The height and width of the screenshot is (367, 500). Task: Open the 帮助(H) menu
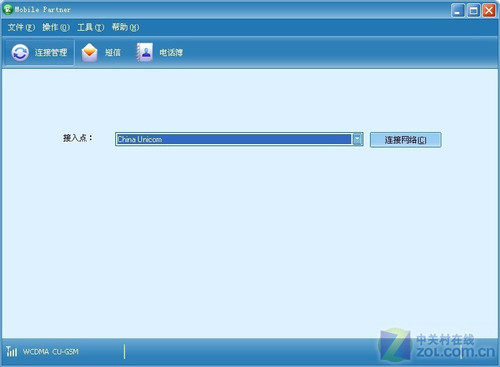125,27
